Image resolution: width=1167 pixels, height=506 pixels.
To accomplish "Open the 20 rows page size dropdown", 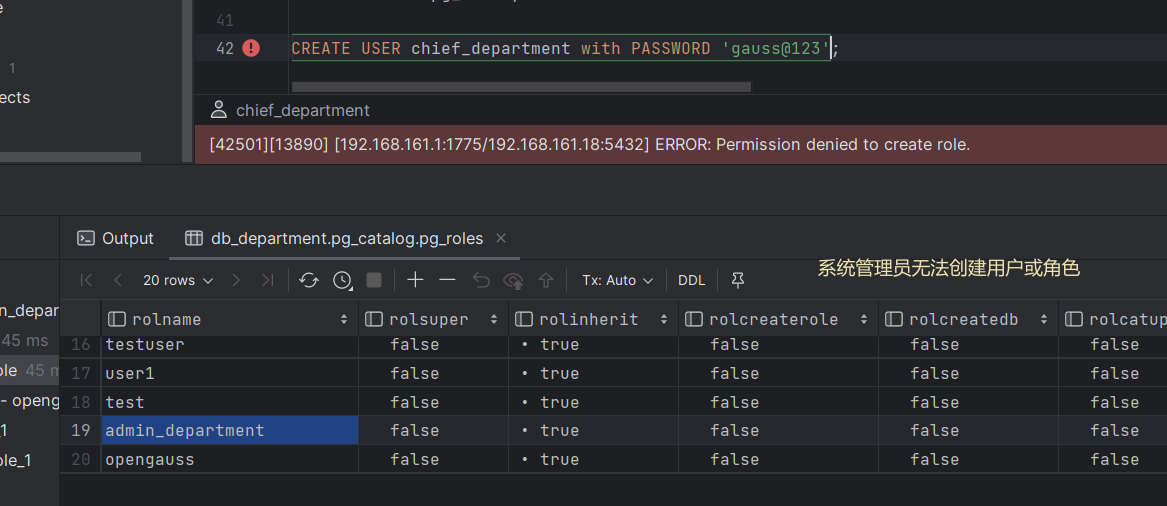I will pyautogui.click(x=178, y=281).
